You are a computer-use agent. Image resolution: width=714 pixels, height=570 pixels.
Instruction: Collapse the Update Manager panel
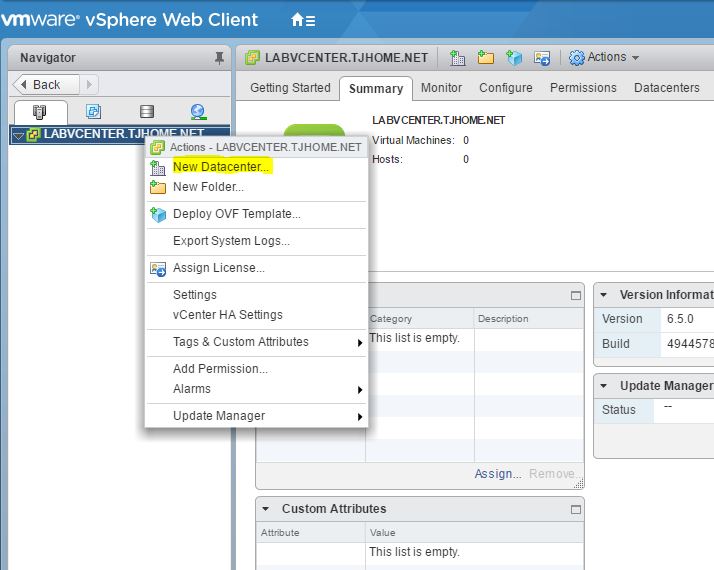(603, 386)
